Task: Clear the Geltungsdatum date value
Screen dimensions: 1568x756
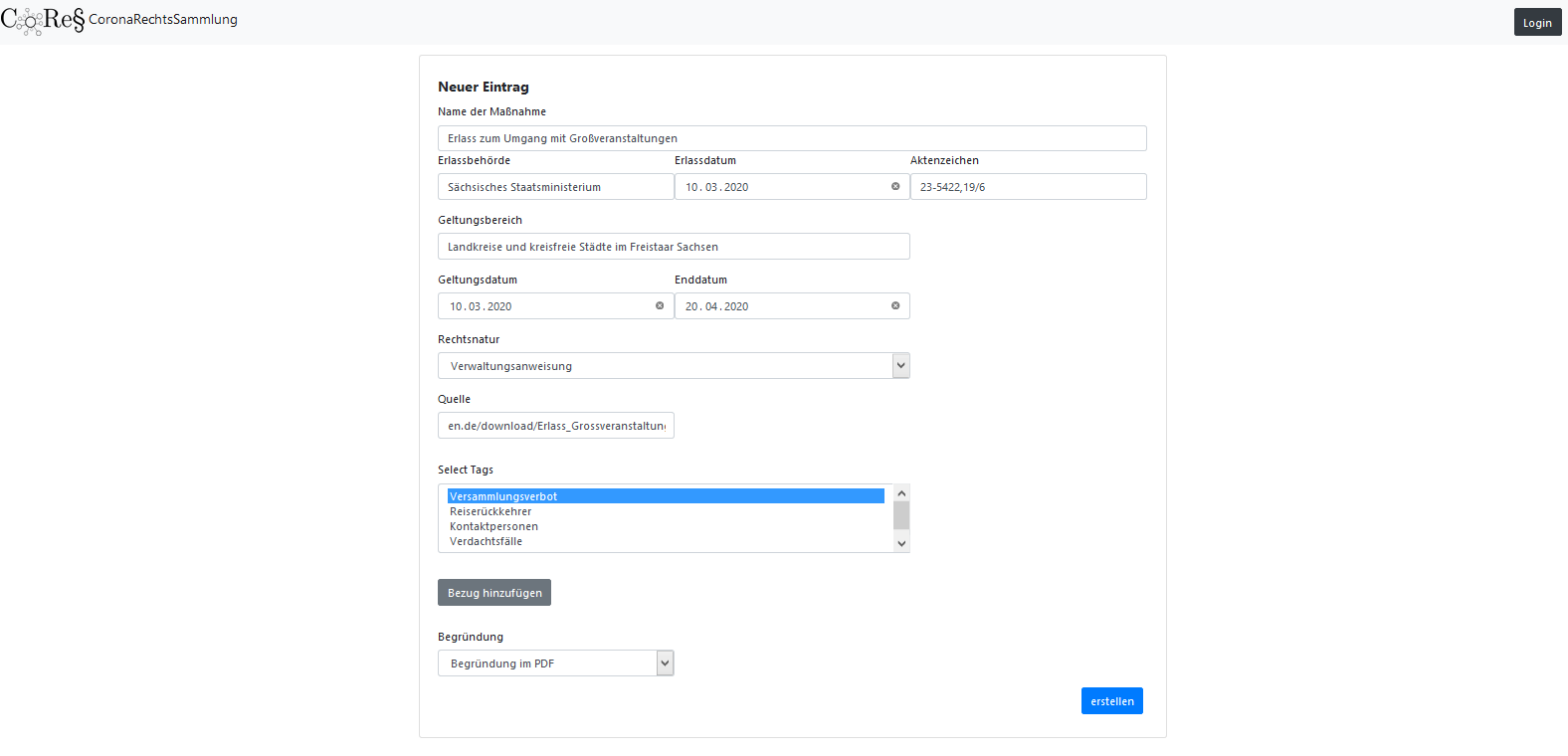Action: pyautogui.click(x=660, y=306)
